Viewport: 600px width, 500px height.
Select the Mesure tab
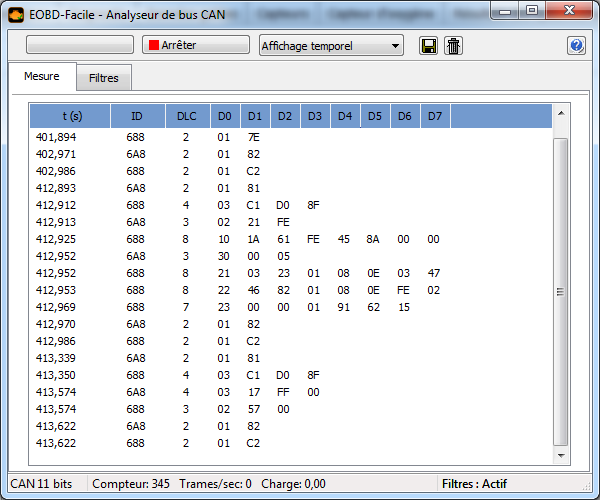coord(42,76)
